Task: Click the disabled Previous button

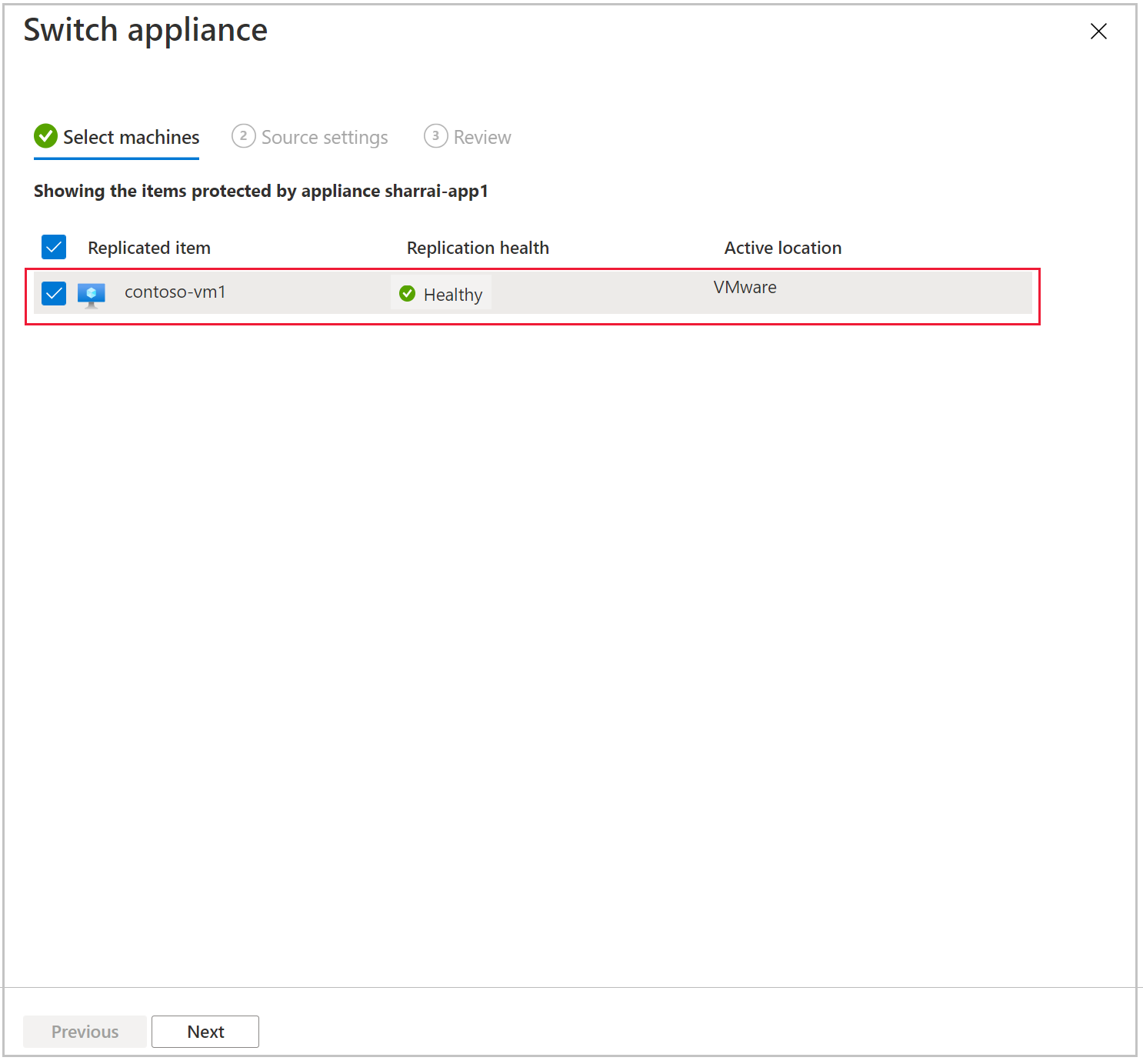Action: point(85,1032)
